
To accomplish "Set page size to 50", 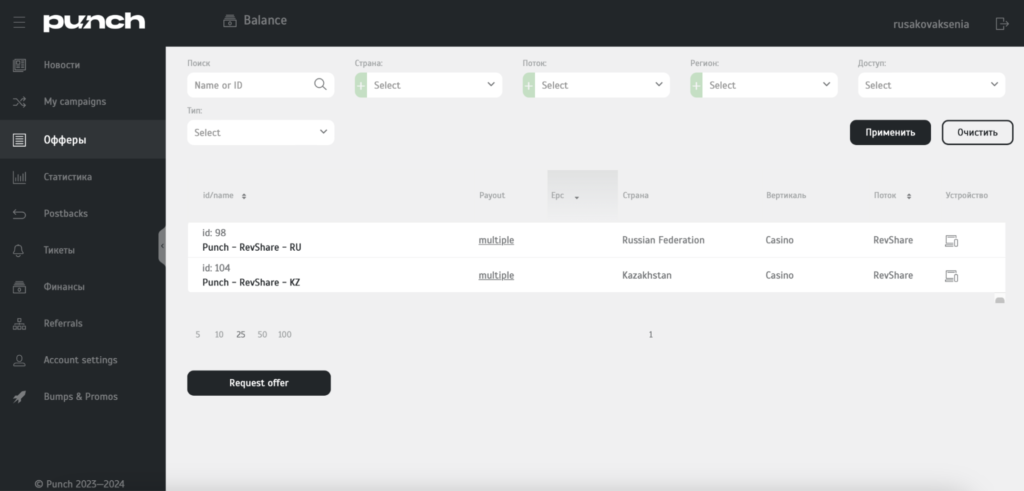I will coord(262,334).
